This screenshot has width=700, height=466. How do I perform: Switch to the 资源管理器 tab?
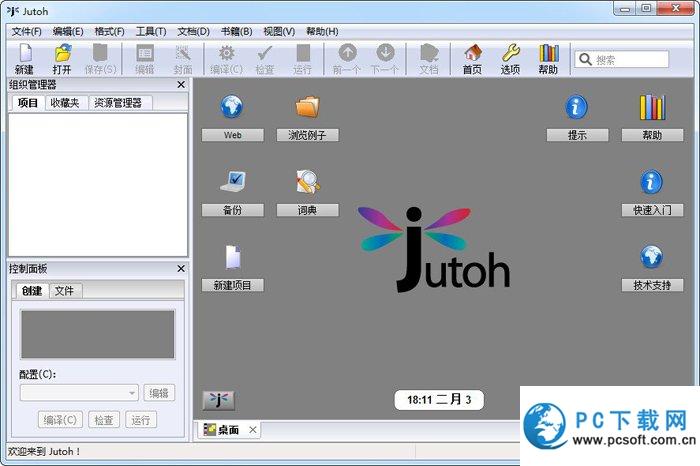pos(118,103)
